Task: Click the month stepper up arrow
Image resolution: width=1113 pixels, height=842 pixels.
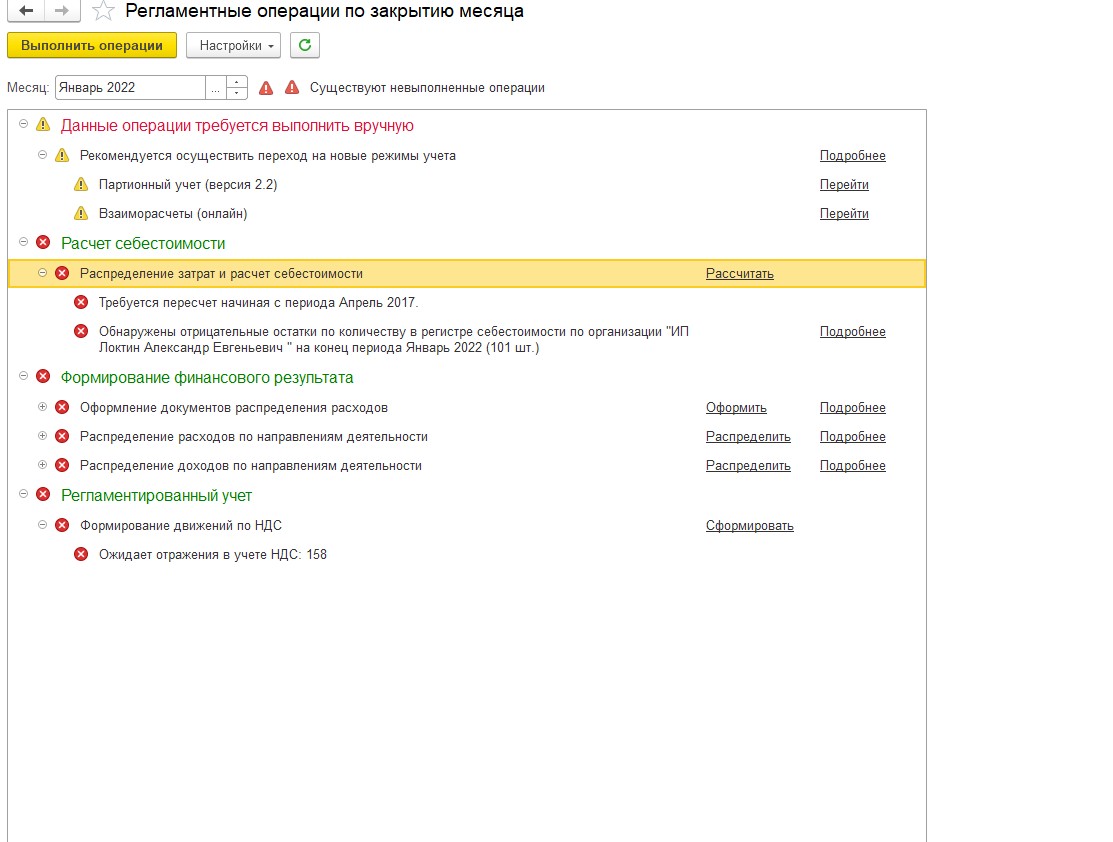Action: (x=237, y=82)
